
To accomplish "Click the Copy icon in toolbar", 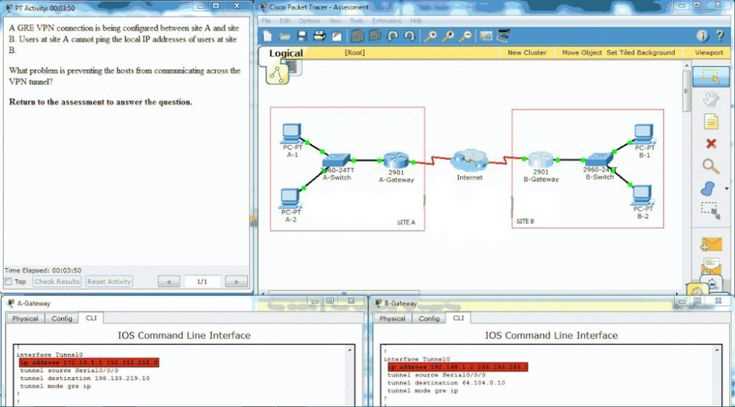I will [x=357, y=36].
